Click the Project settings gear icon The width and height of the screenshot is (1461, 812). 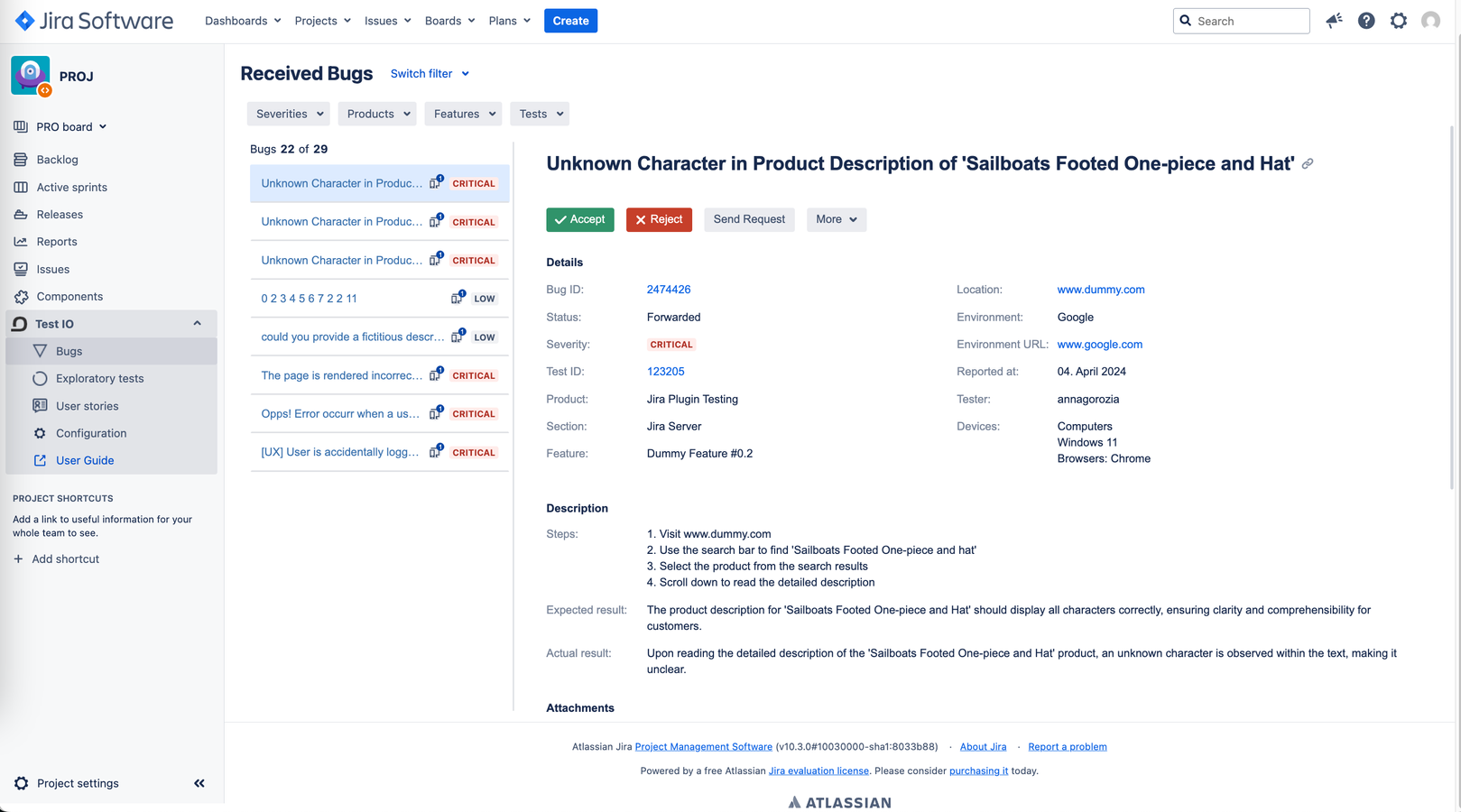click(22, 783)
